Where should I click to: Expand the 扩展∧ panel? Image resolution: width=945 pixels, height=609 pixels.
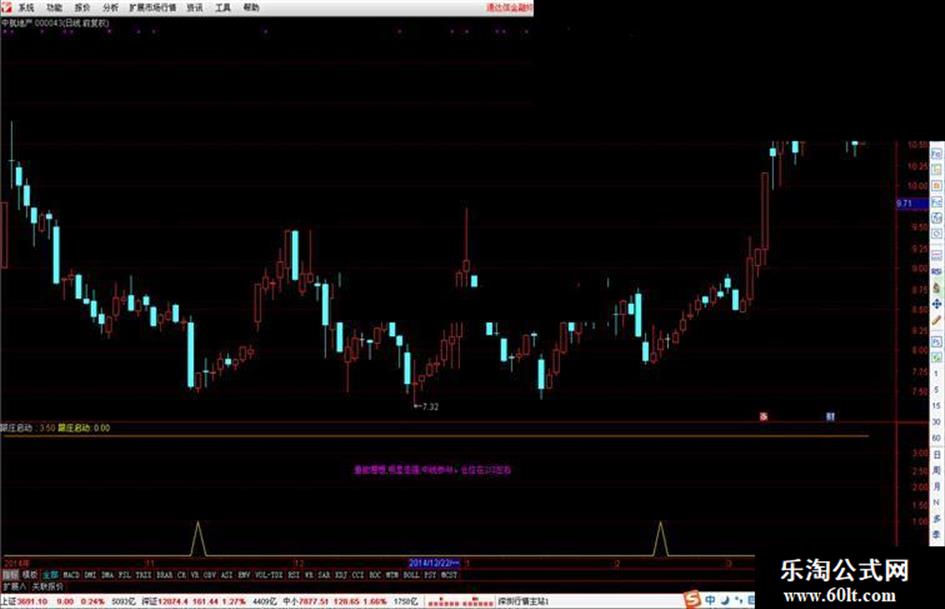[x=14, y=586]
